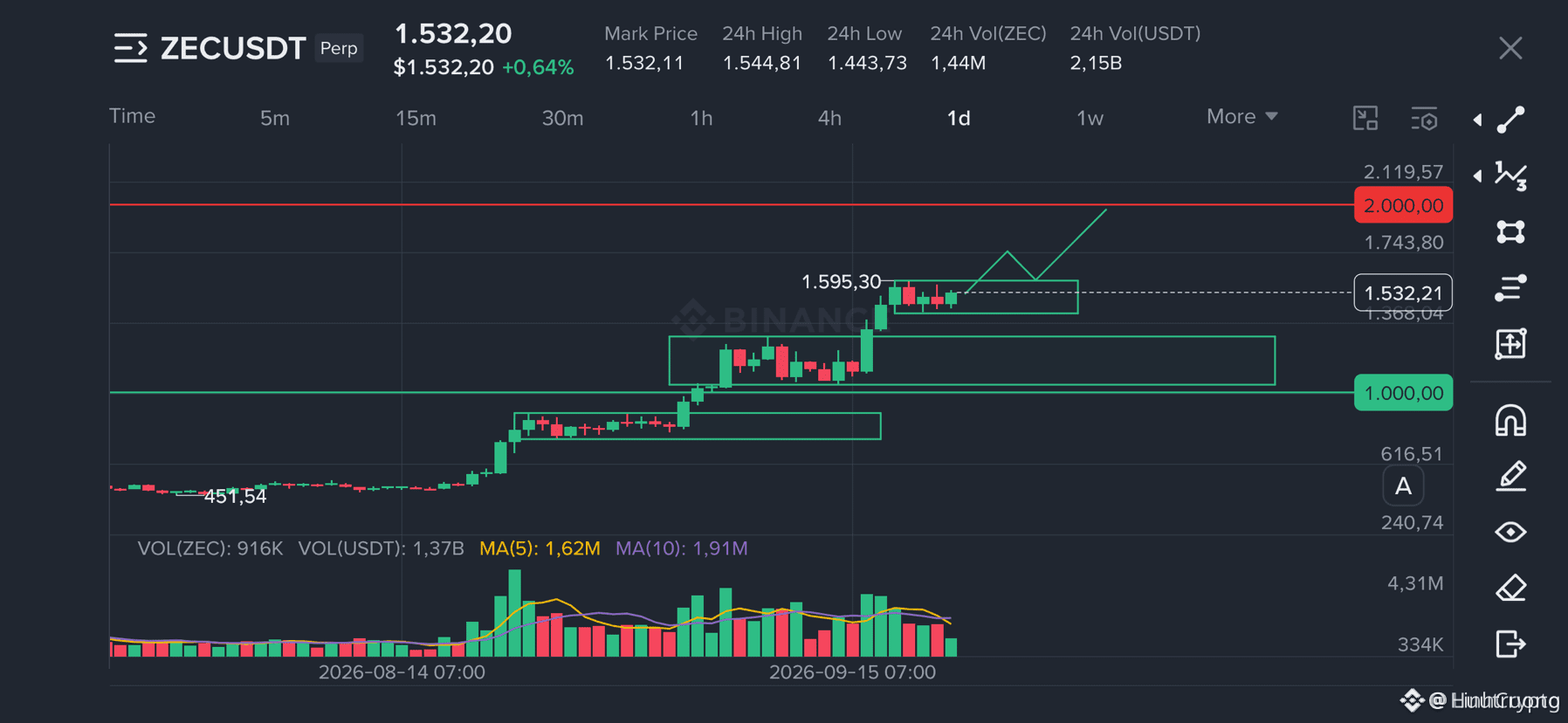Hide all drawings with eye icon
The height and width of the screenshot is (723, 1568).
(x=1510, y=532)
